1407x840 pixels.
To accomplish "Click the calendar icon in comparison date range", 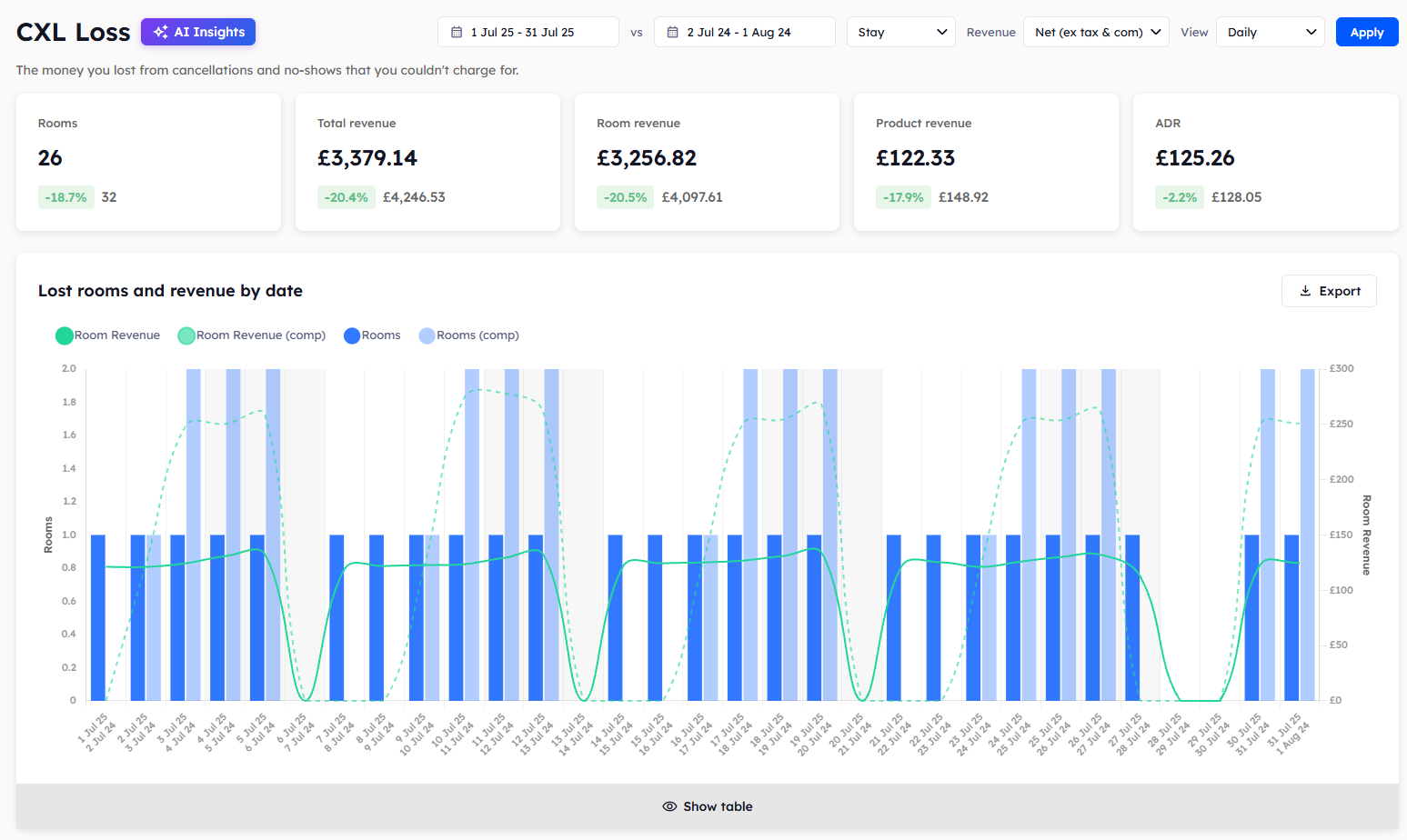I will 673,32.
